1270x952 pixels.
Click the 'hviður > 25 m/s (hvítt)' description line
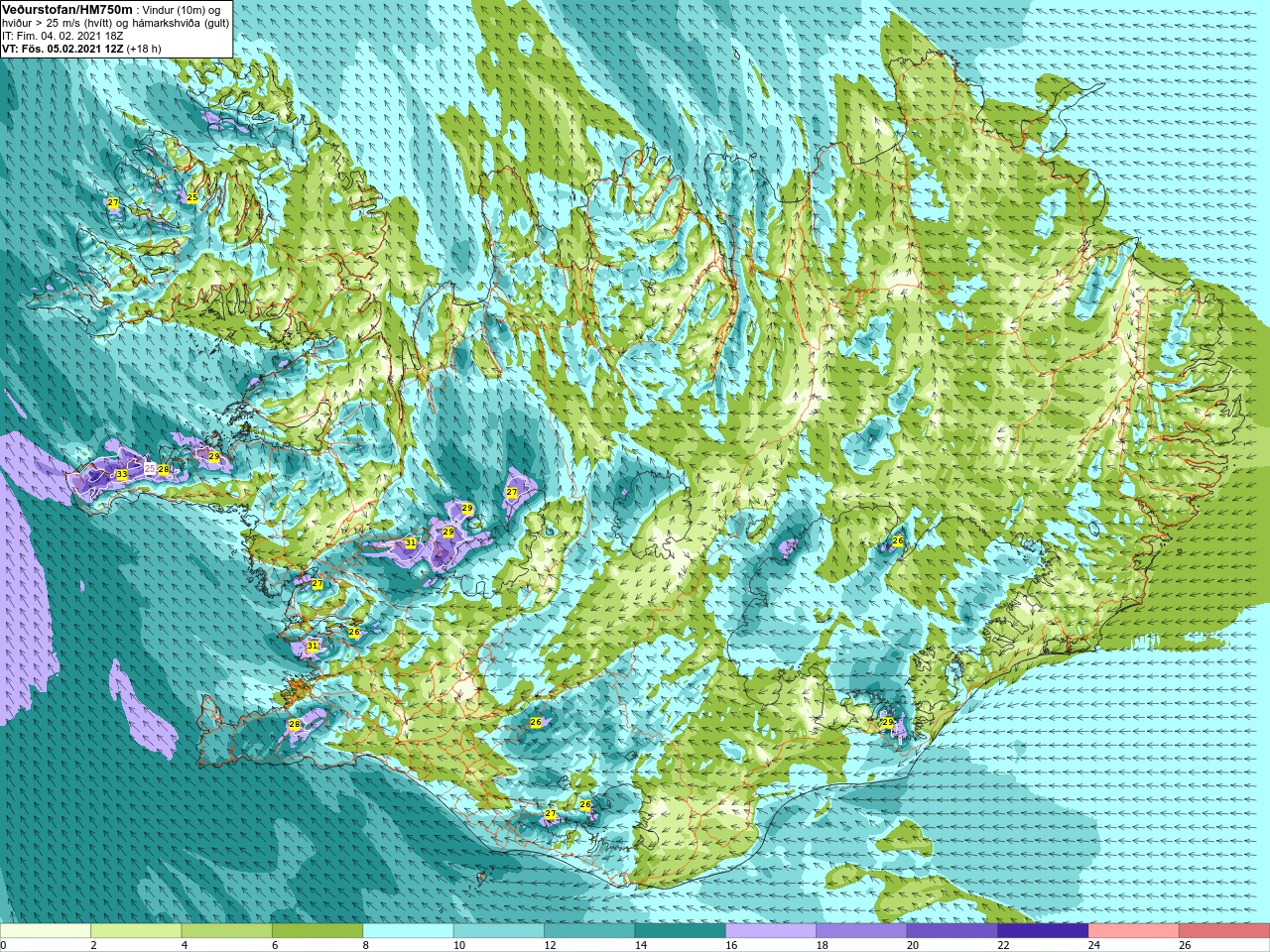[115, 23]
